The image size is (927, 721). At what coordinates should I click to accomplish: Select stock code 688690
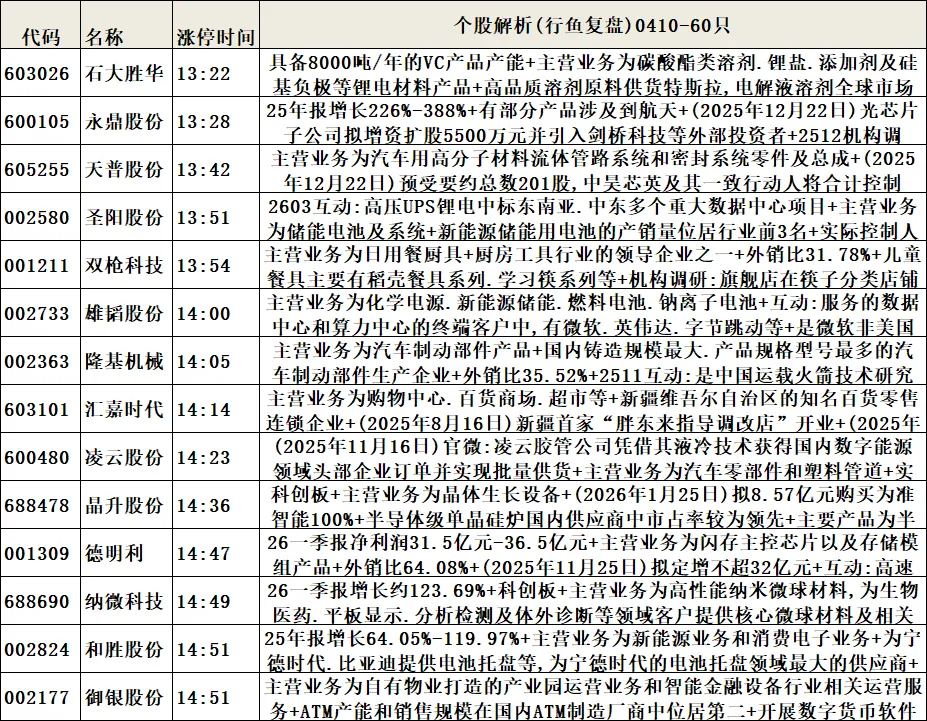tap(37, 602)
